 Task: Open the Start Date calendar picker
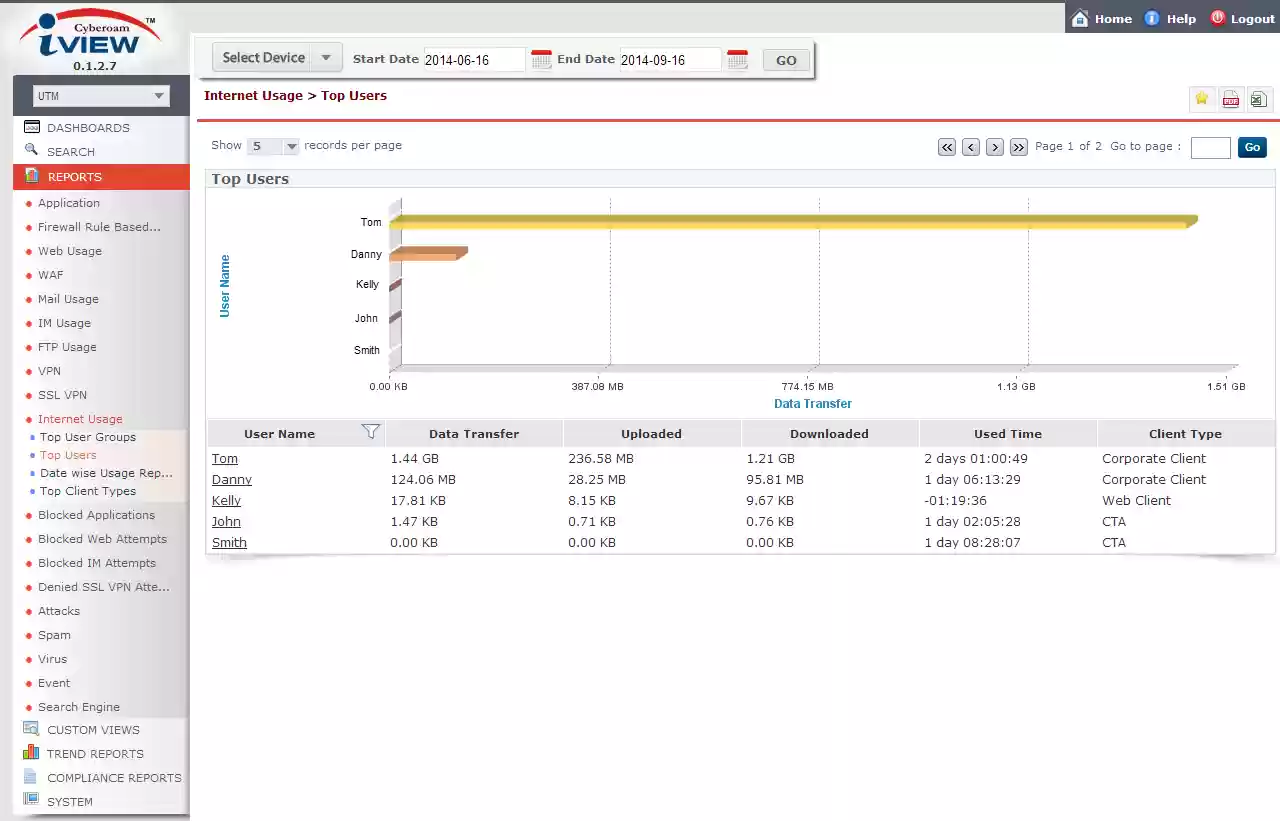coord(541,60)
